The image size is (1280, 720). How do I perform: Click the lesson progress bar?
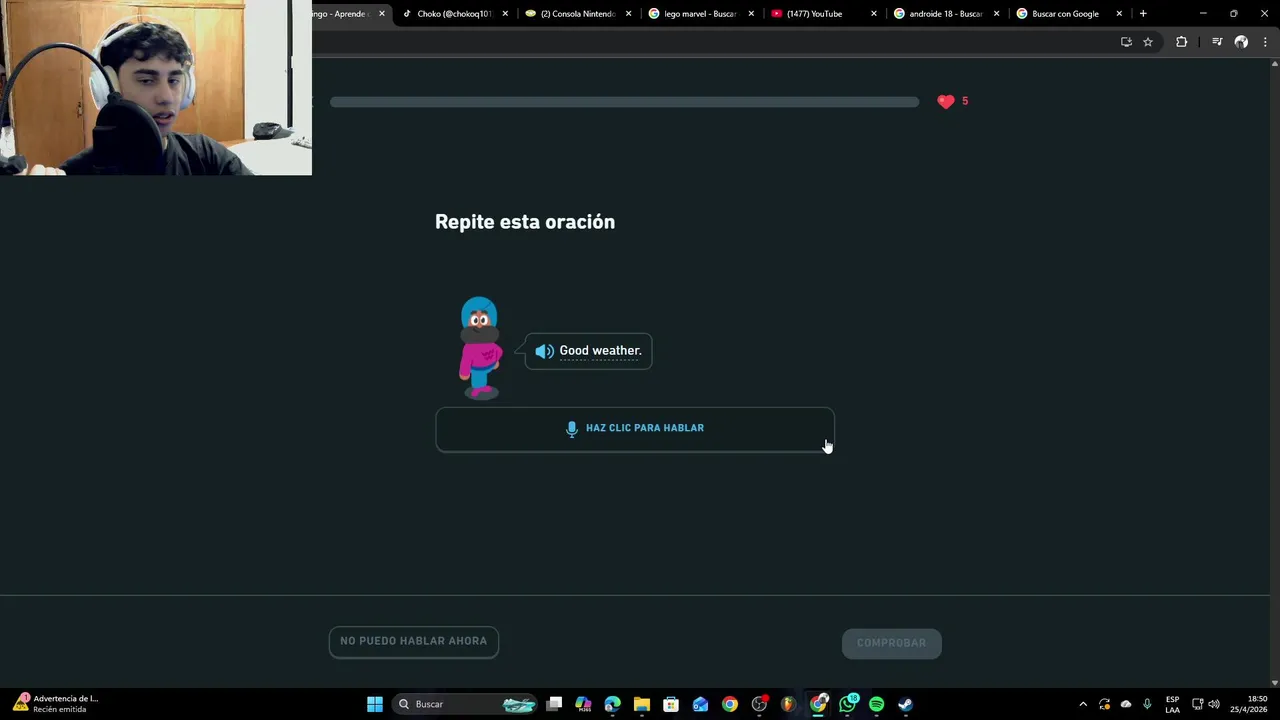pos(624,102)
